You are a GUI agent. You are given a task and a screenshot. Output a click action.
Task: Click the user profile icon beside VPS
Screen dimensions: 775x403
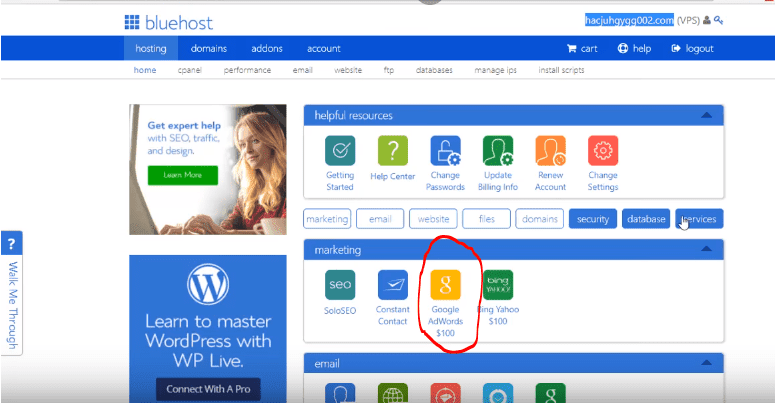[x=707, y=20]
